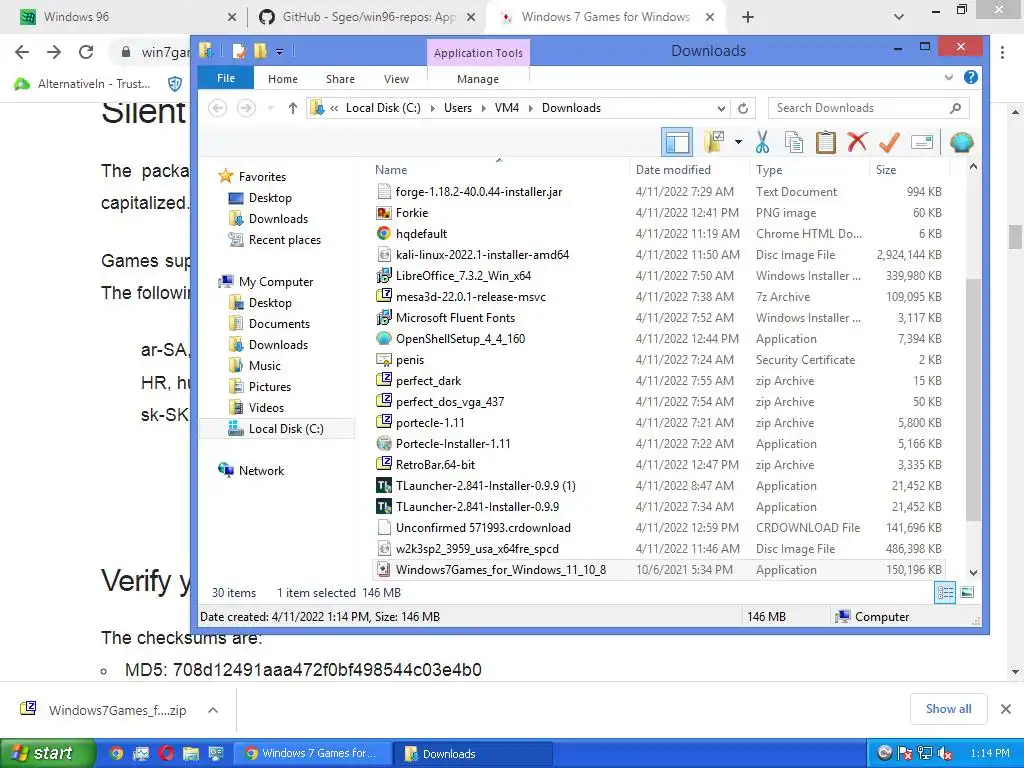Click Show all downloads in Chrome
This screenshot has height=768, width=1024.
click(948, 709)
